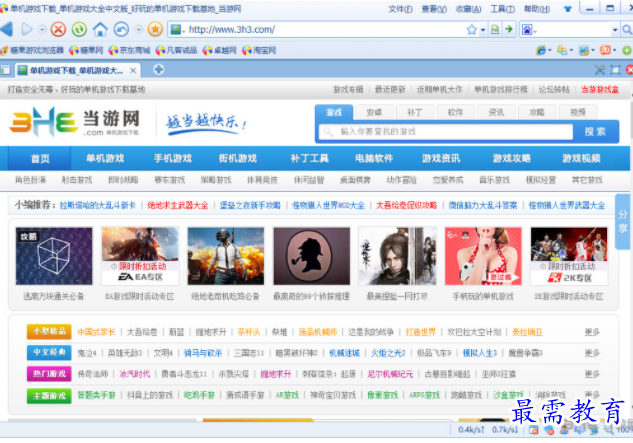The image size is (633, 443).
Task: Open the 角色扮演 category link
Action: pyautogui.click(x=30, y=180)
